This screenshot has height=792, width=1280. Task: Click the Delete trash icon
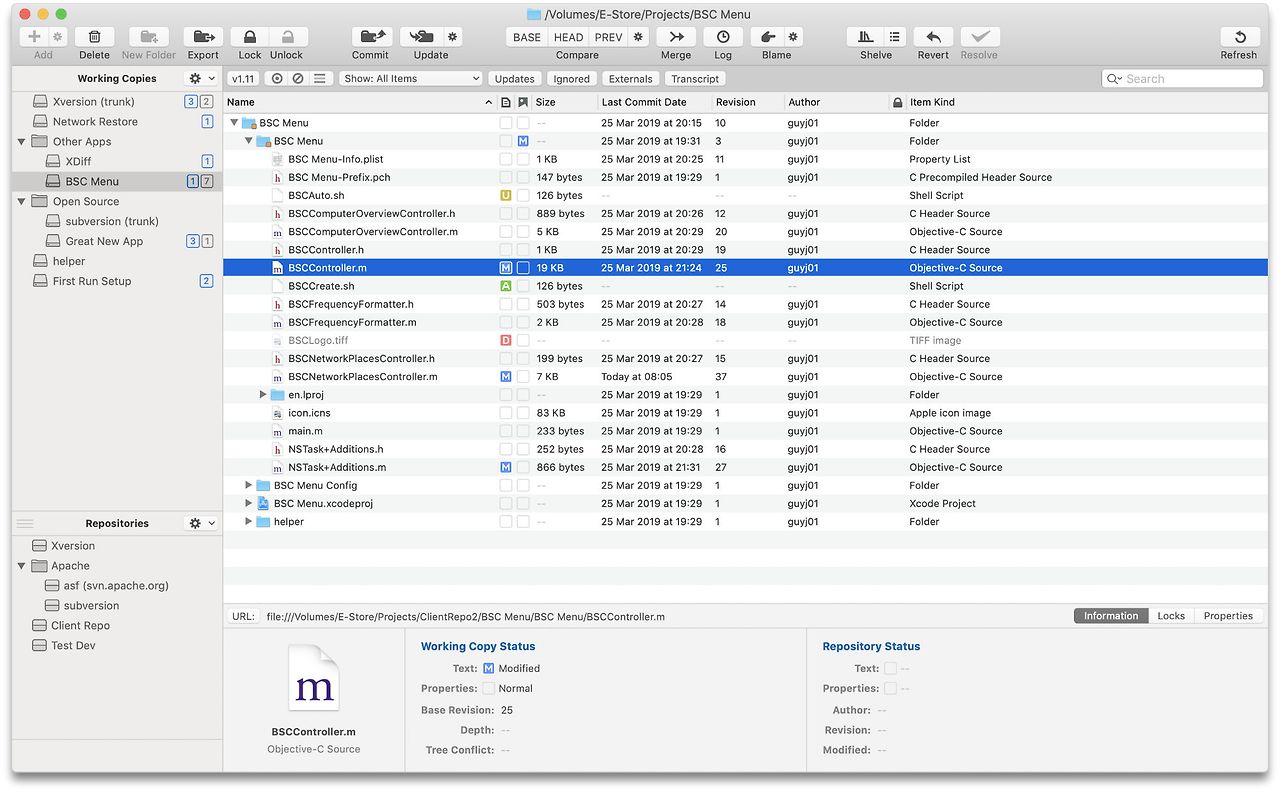pos(94,37)
